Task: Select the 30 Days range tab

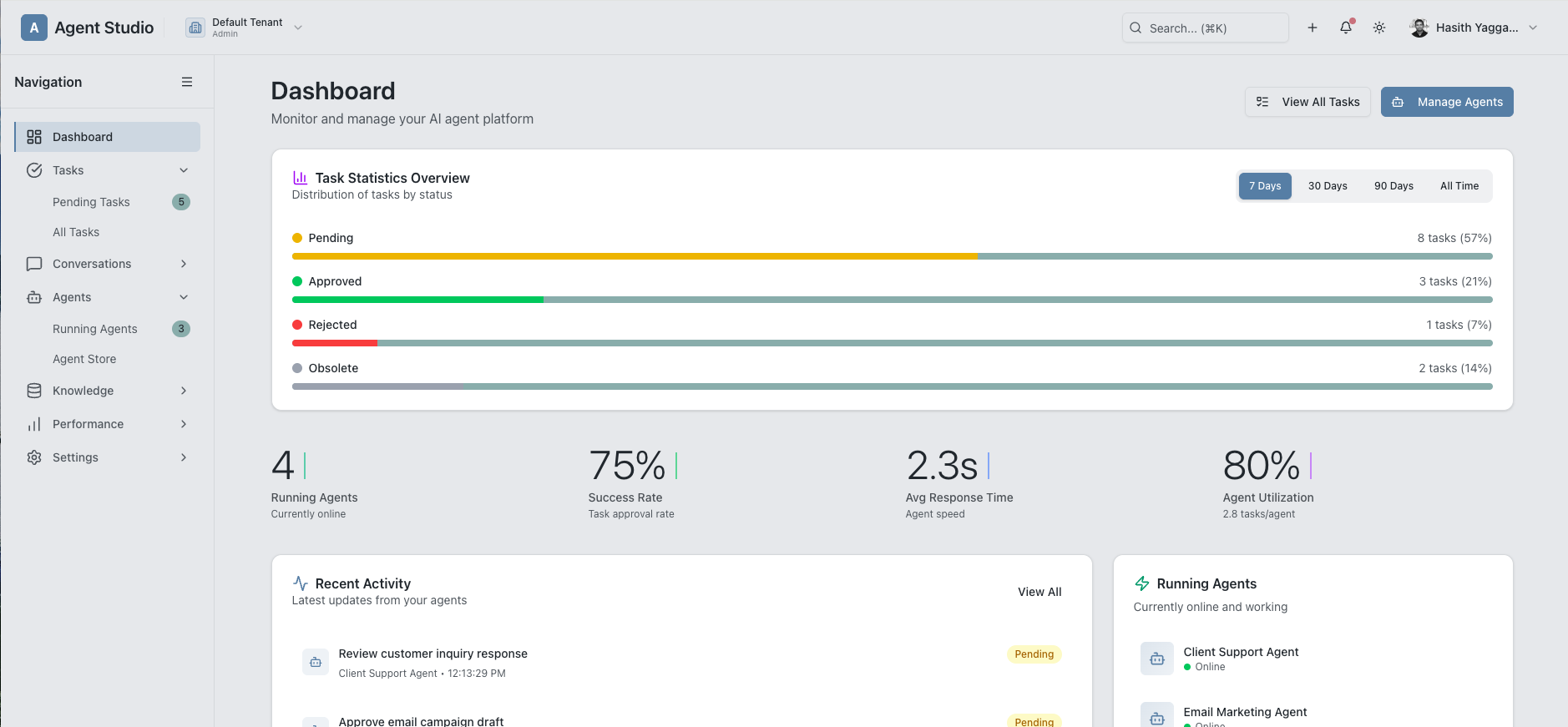Action: pyautogui.click(x=1328, y=186)
